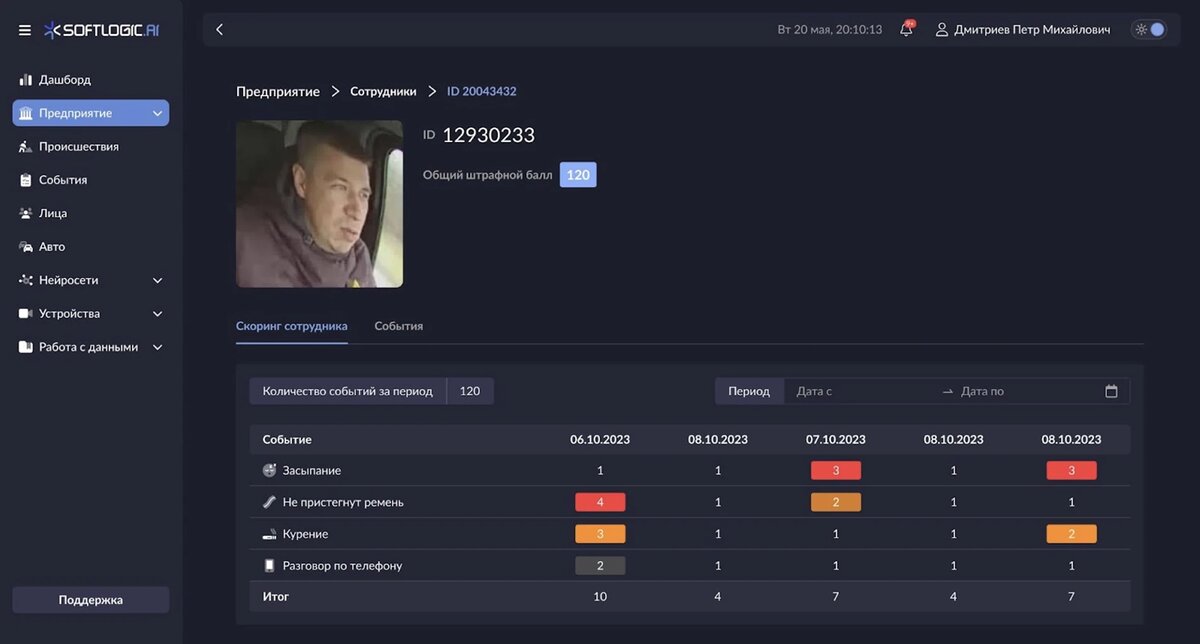This screenshot has width=1200, height=644.
Task: Click orange 2 badge under 07.10.2023
Action: tap(836, 502)
